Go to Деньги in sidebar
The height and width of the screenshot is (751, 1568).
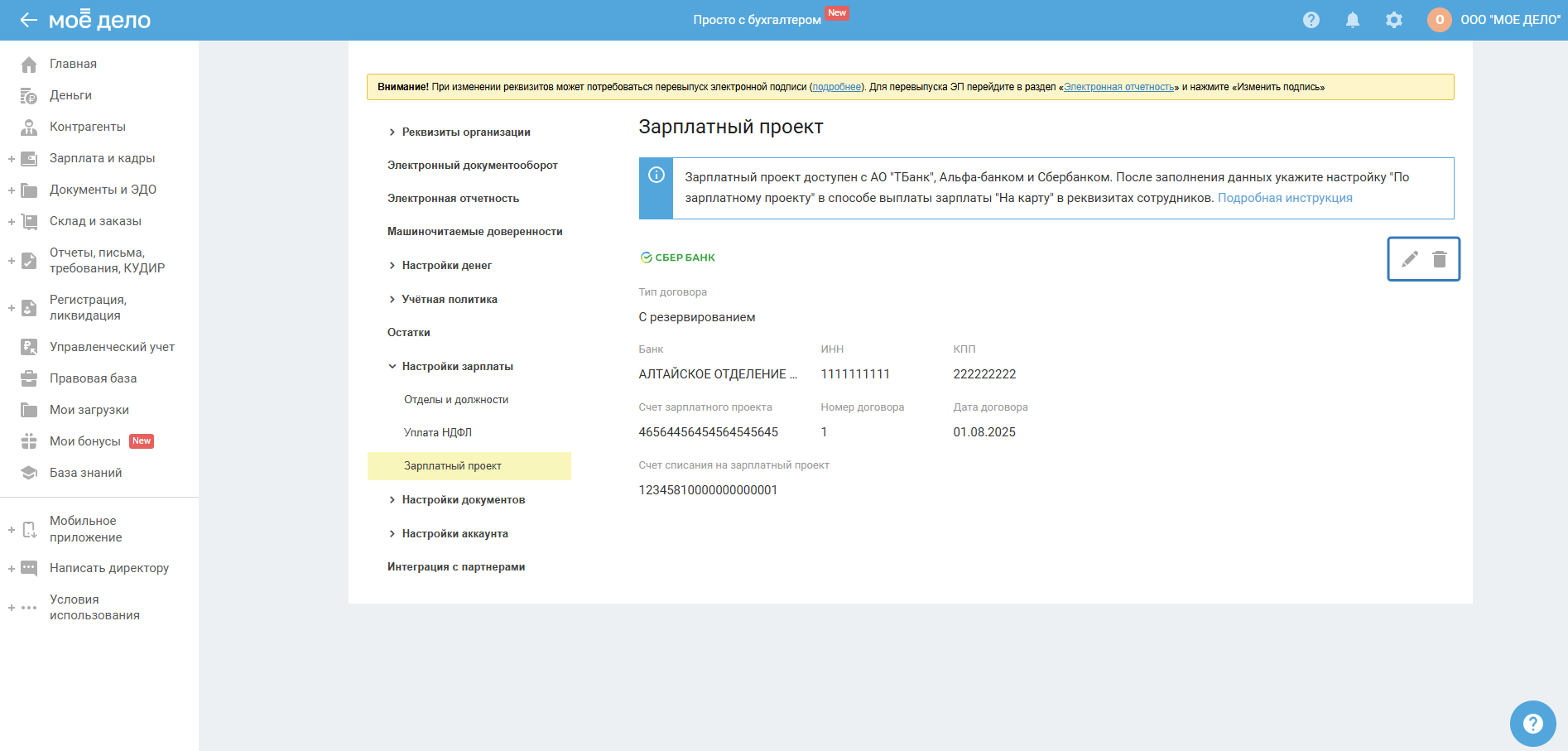point(70,95)
